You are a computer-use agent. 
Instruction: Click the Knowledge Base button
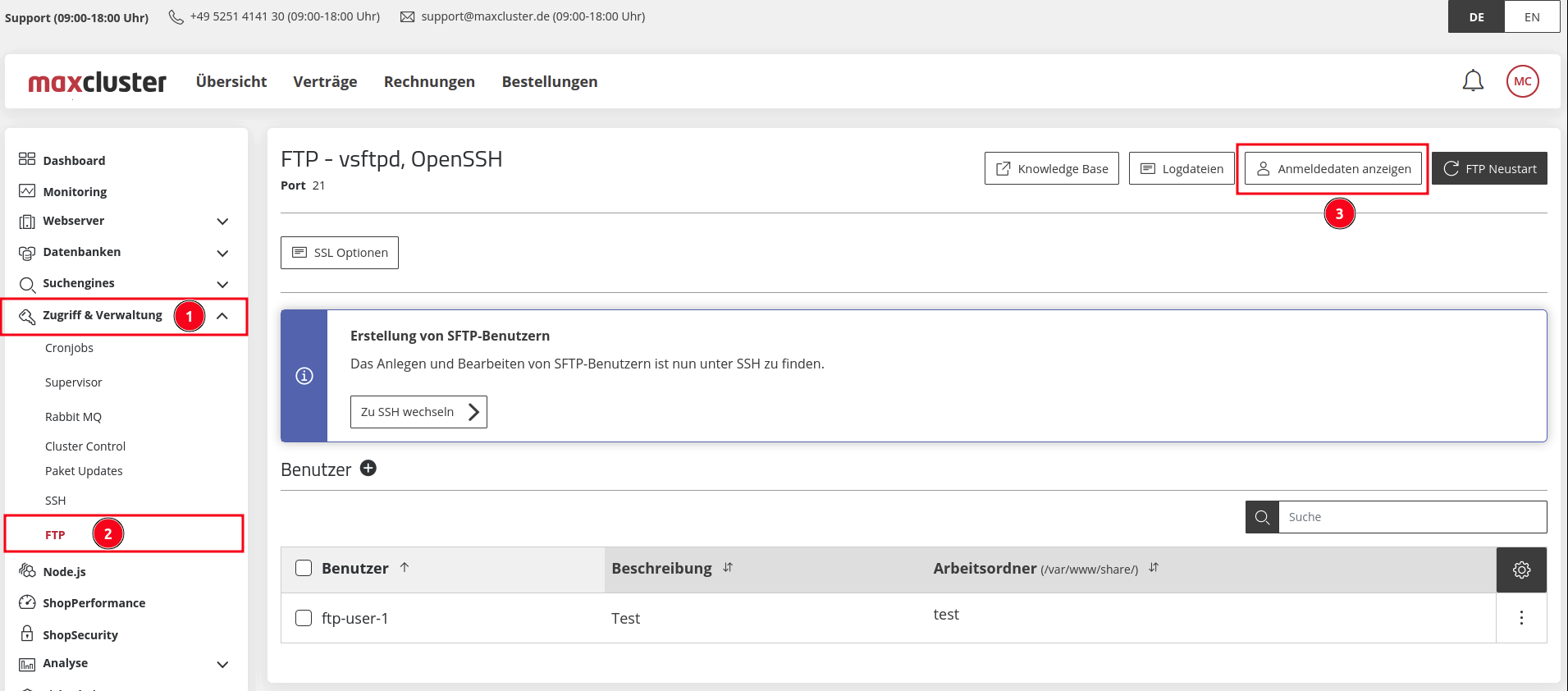click(1051, 168)
